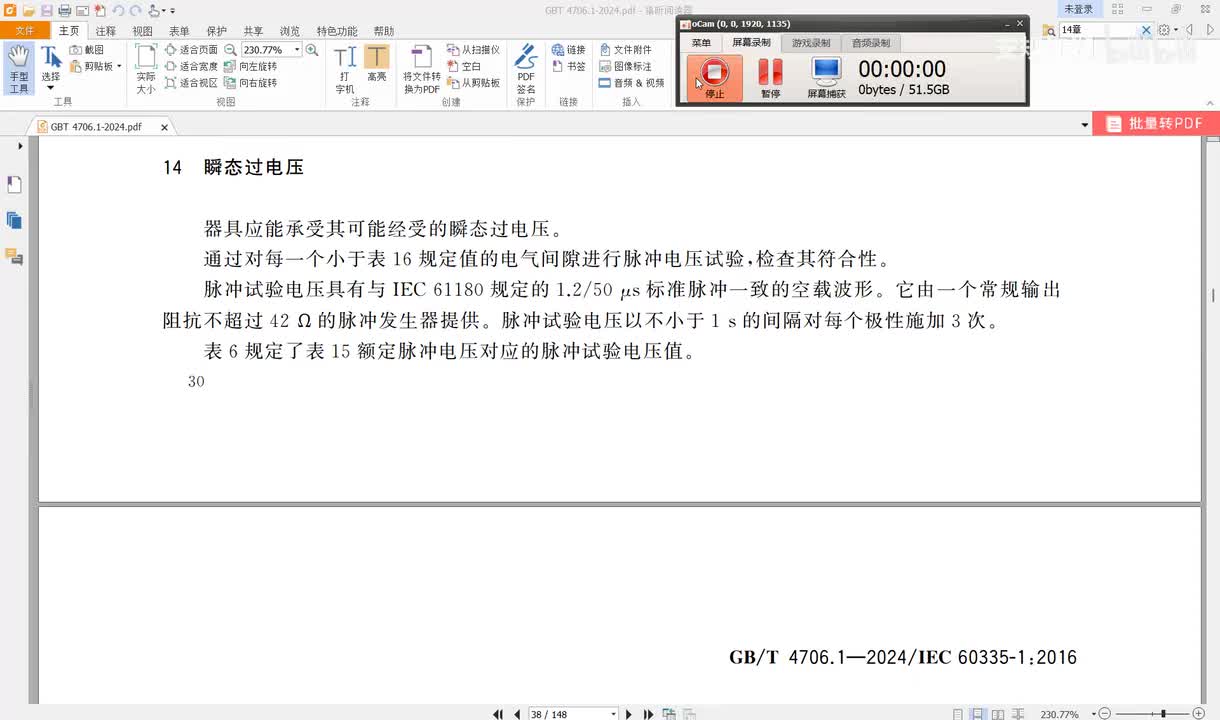Insert Audio & Video (音频 & 视频)
The width and height of the screenshot is (1220, 720).
[x=631, y=83]
